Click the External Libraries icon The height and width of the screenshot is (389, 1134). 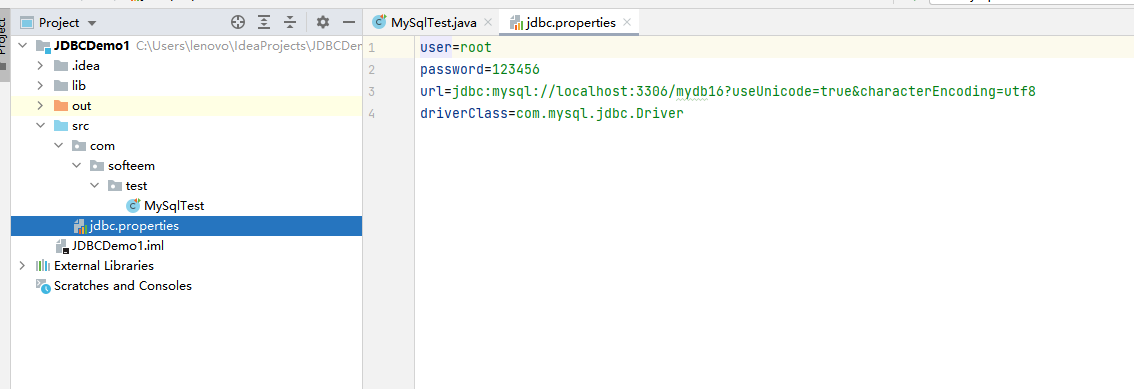(x=43, y=265)
